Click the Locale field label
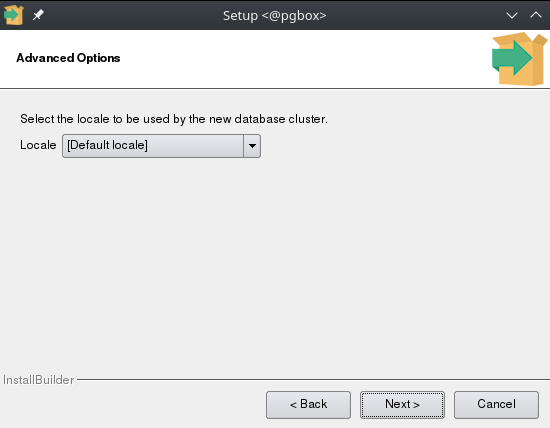This screenshot has width=550, height=428. pos(38,145)
